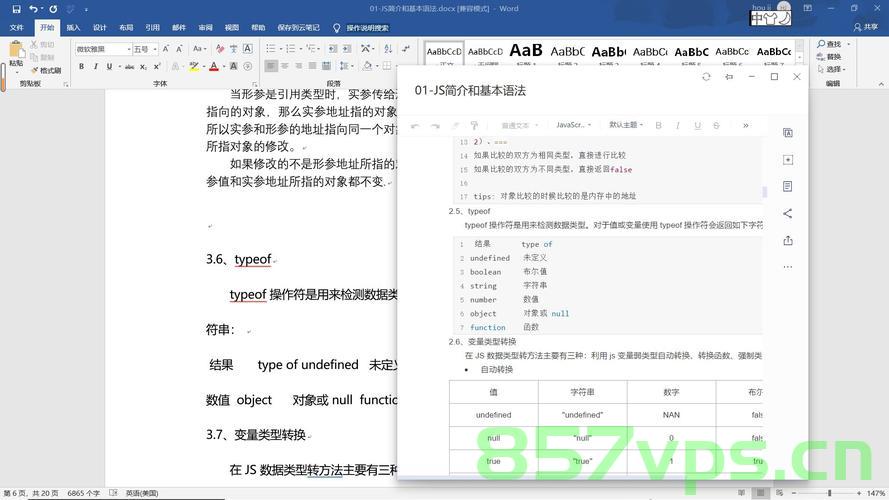Toggle Underline in Word ribbon
Image resolution: width=889 pixels, height=500 pixels.
click(x=109, y=66)
